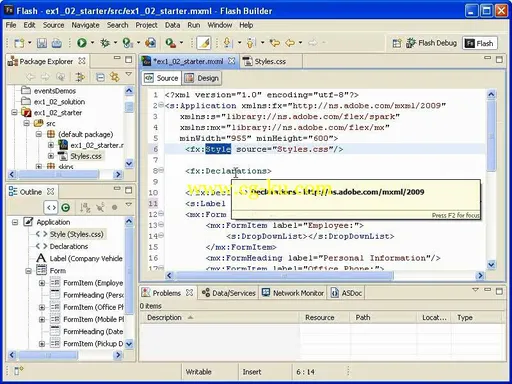The width and height of the screenshot is (512, 384).
Task: Click the New file toolbar icon
Action: pos(19,43)
